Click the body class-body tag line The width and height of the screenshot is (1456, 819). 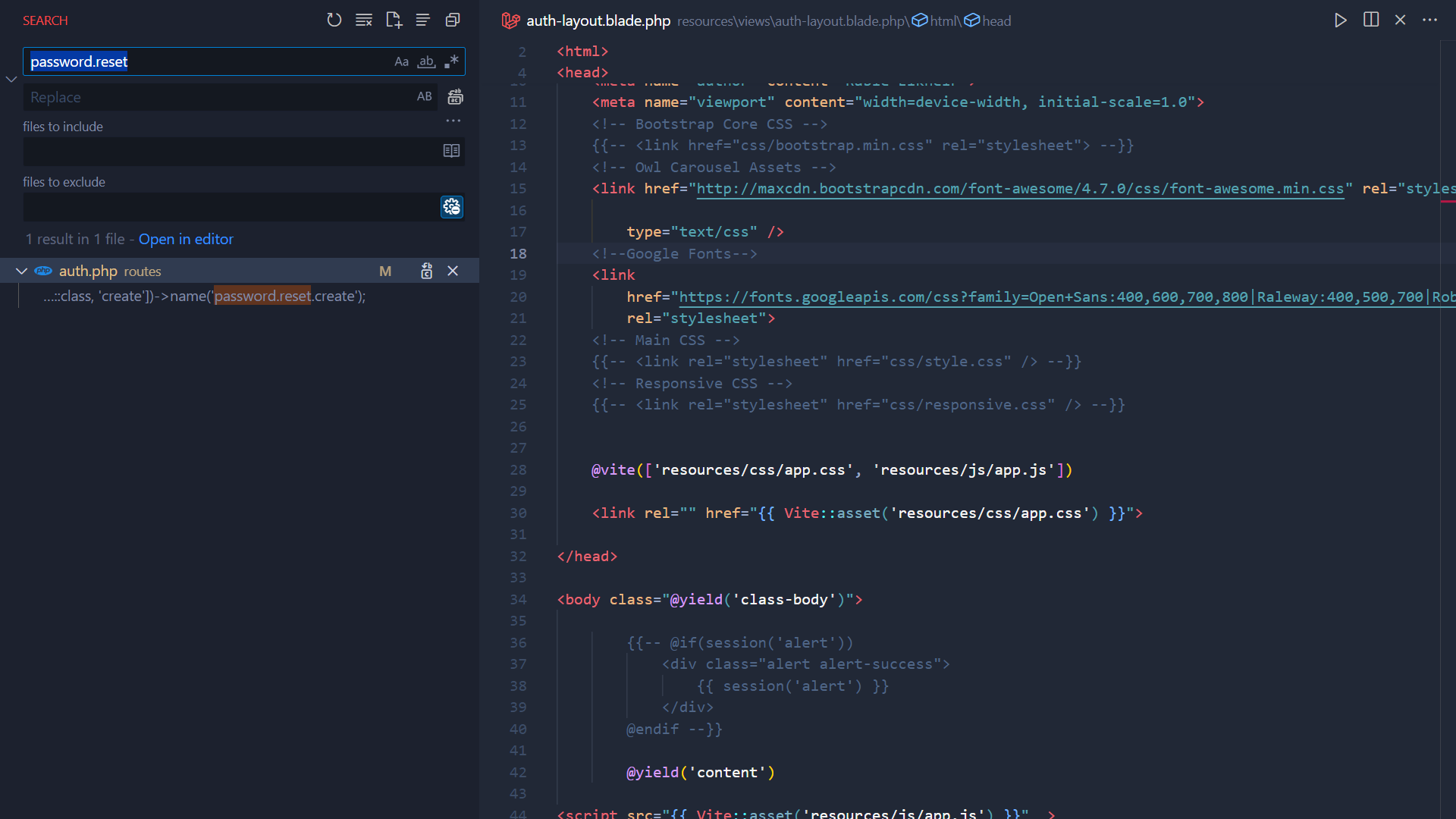[710, 600]
